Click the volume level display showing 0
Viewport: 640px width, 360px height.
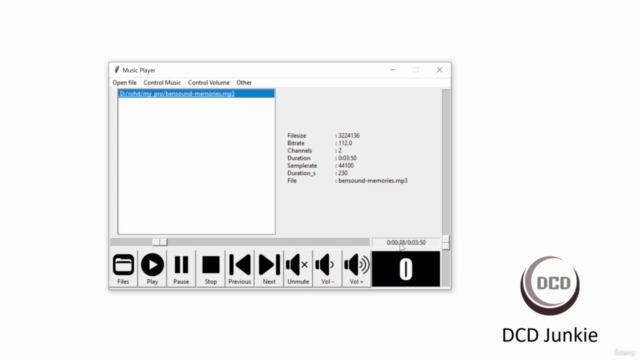pyautogui.click(x=406, y=269)
